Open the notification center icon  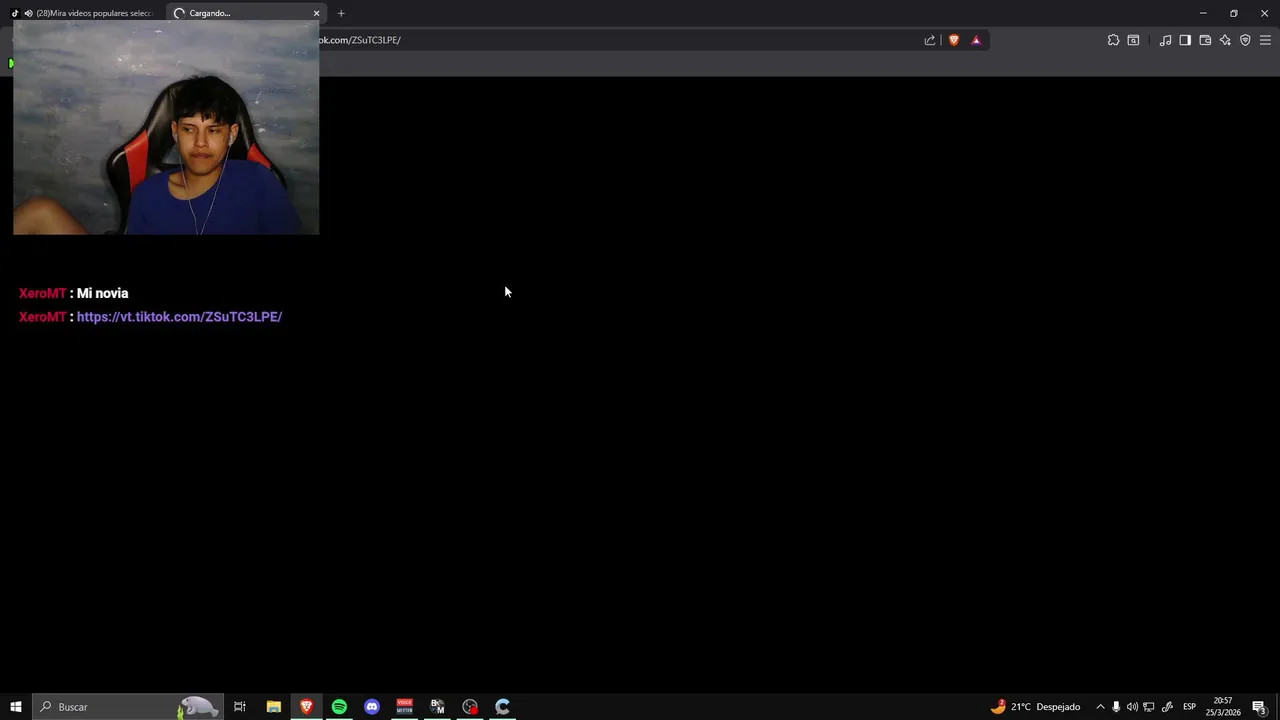(x=1259, y=707)
